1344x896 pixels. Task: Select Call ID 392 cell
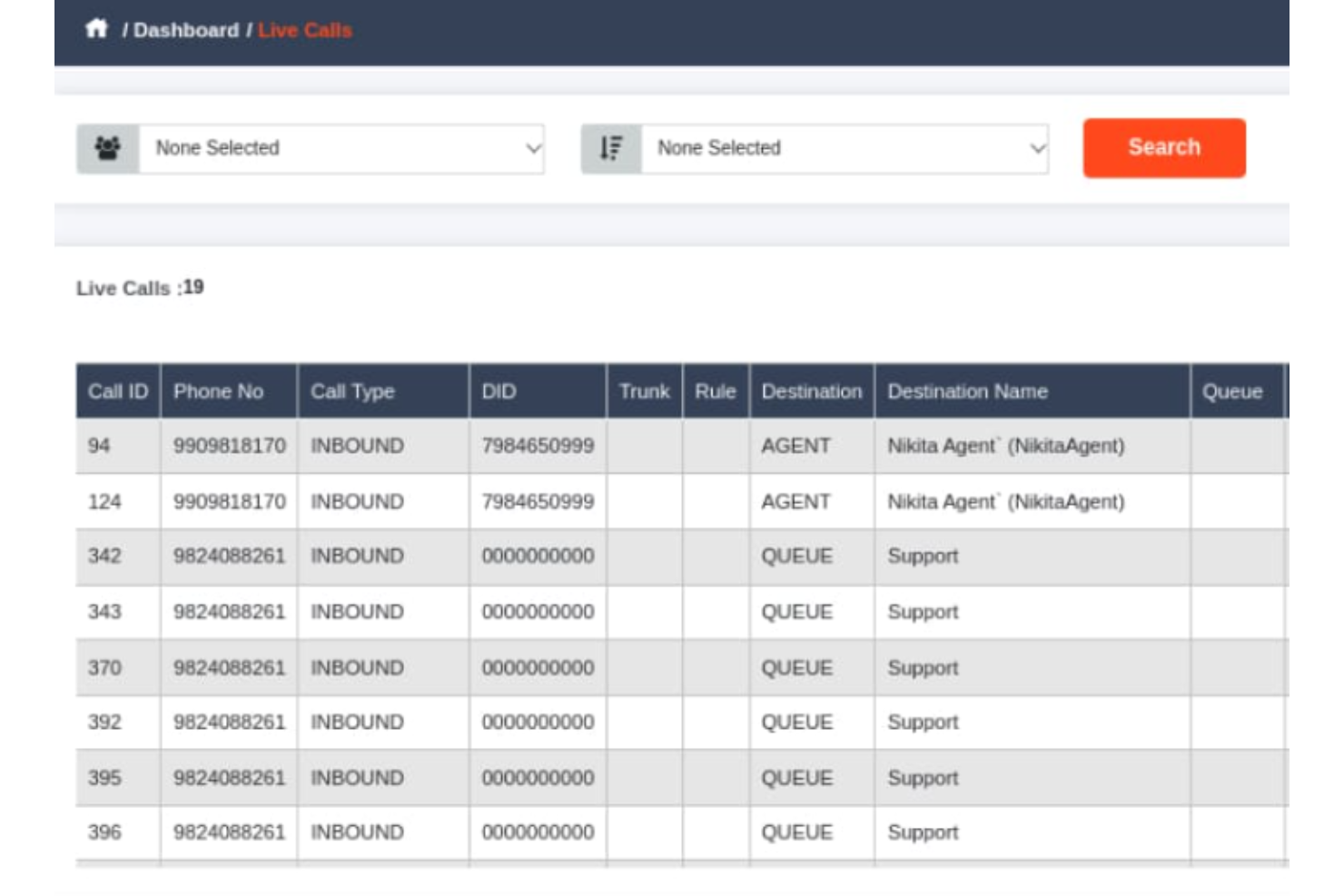118,723
